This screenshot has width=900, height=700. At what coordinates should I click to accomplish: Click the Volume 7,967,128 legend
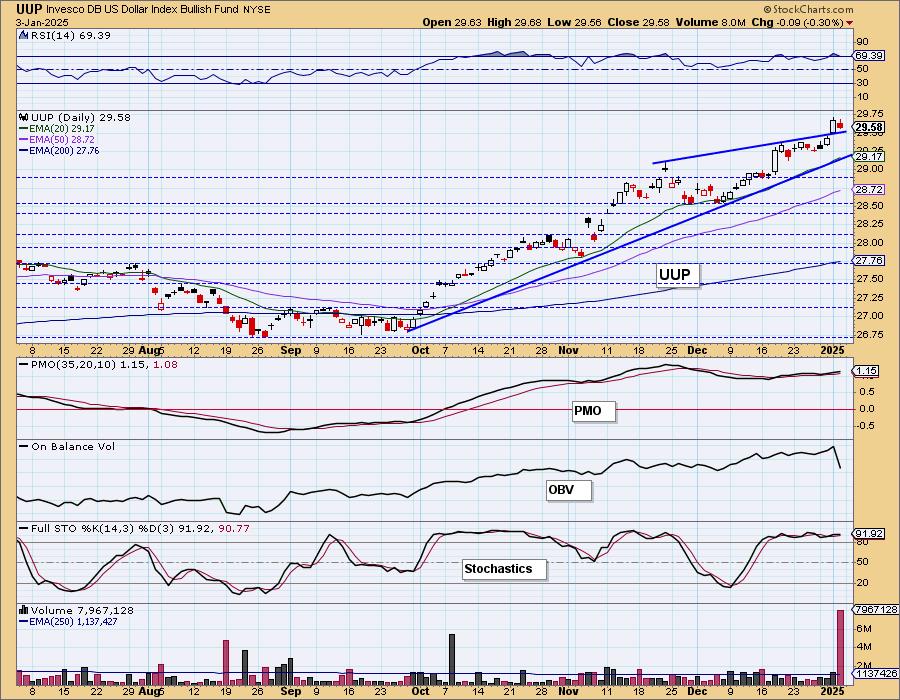[x=83, y=610]
